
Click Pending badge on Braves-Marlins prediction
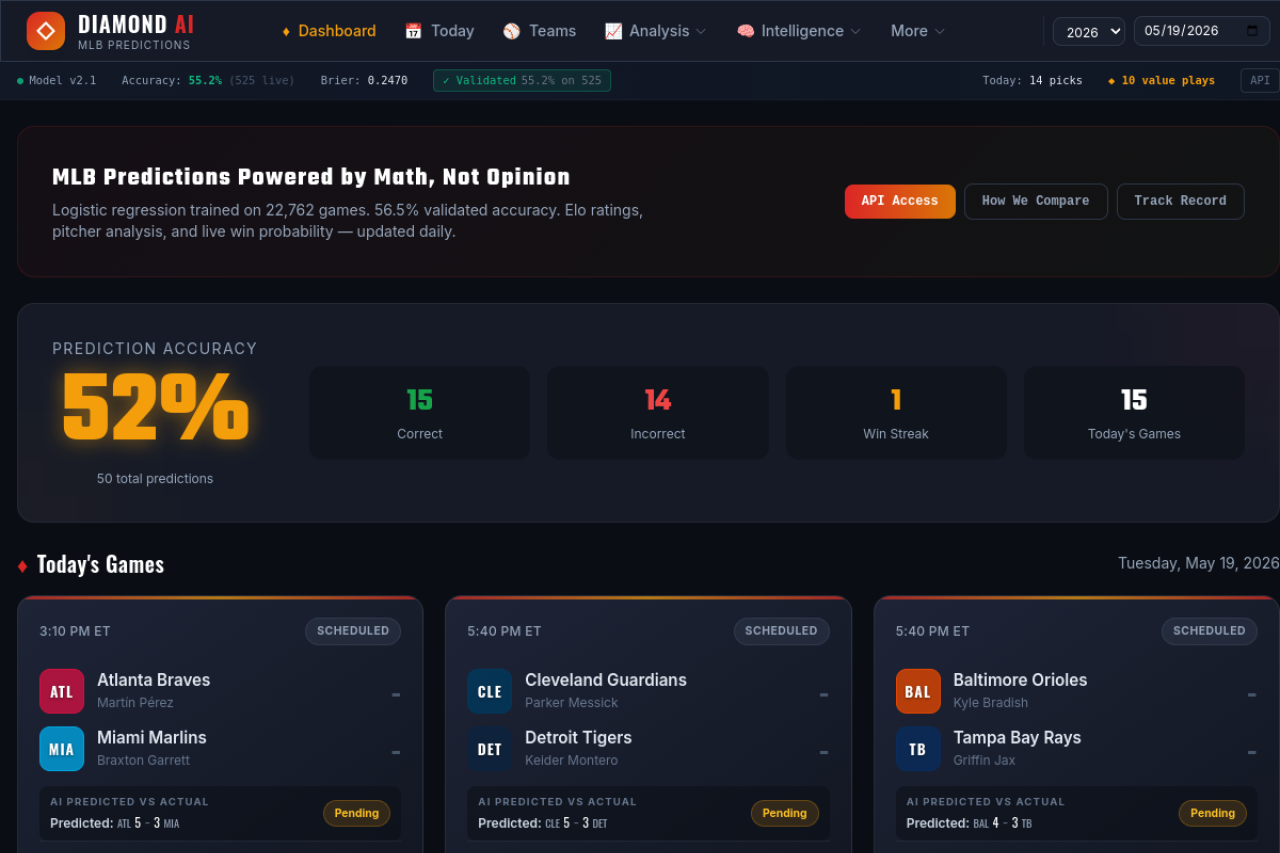[x=357, y=813]
